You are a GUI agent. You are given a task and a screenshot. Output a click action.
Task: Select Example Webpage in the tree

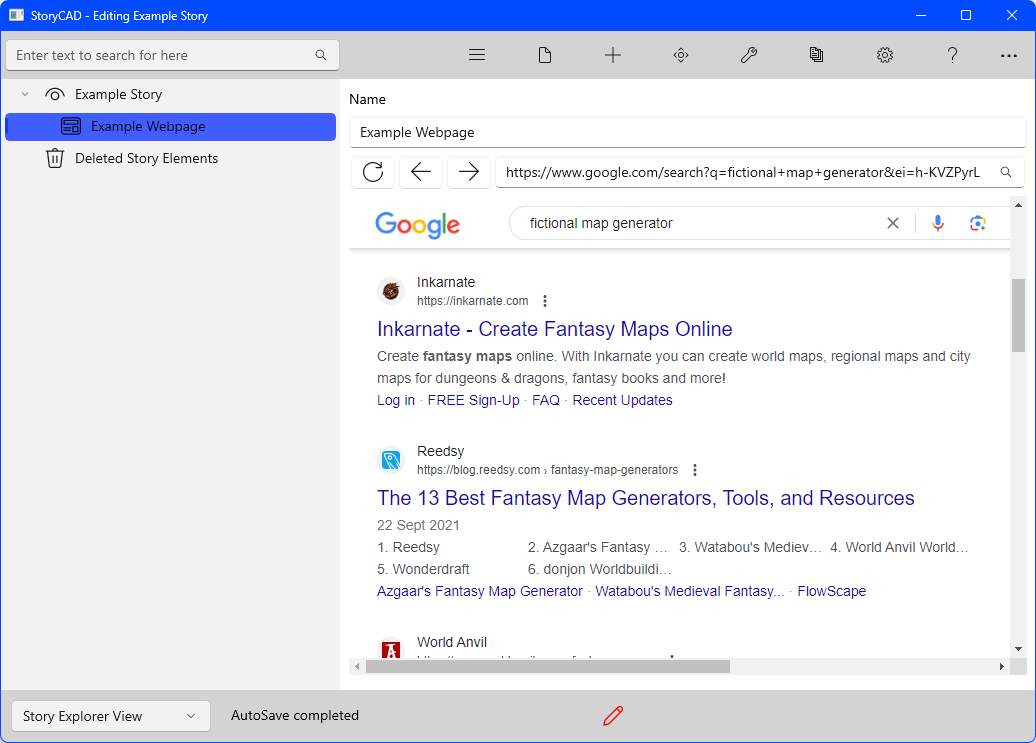pos(170,127)
